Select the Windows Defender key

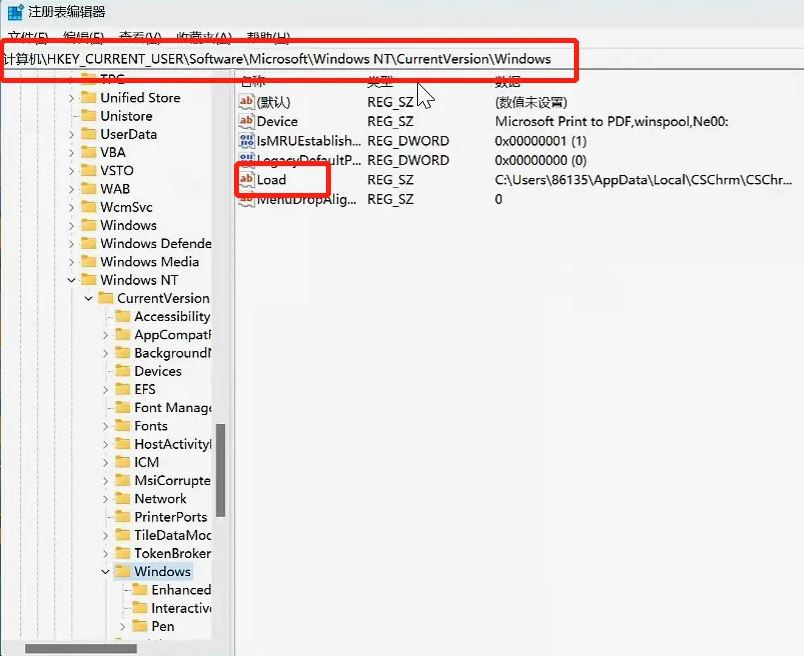point(155,244)
